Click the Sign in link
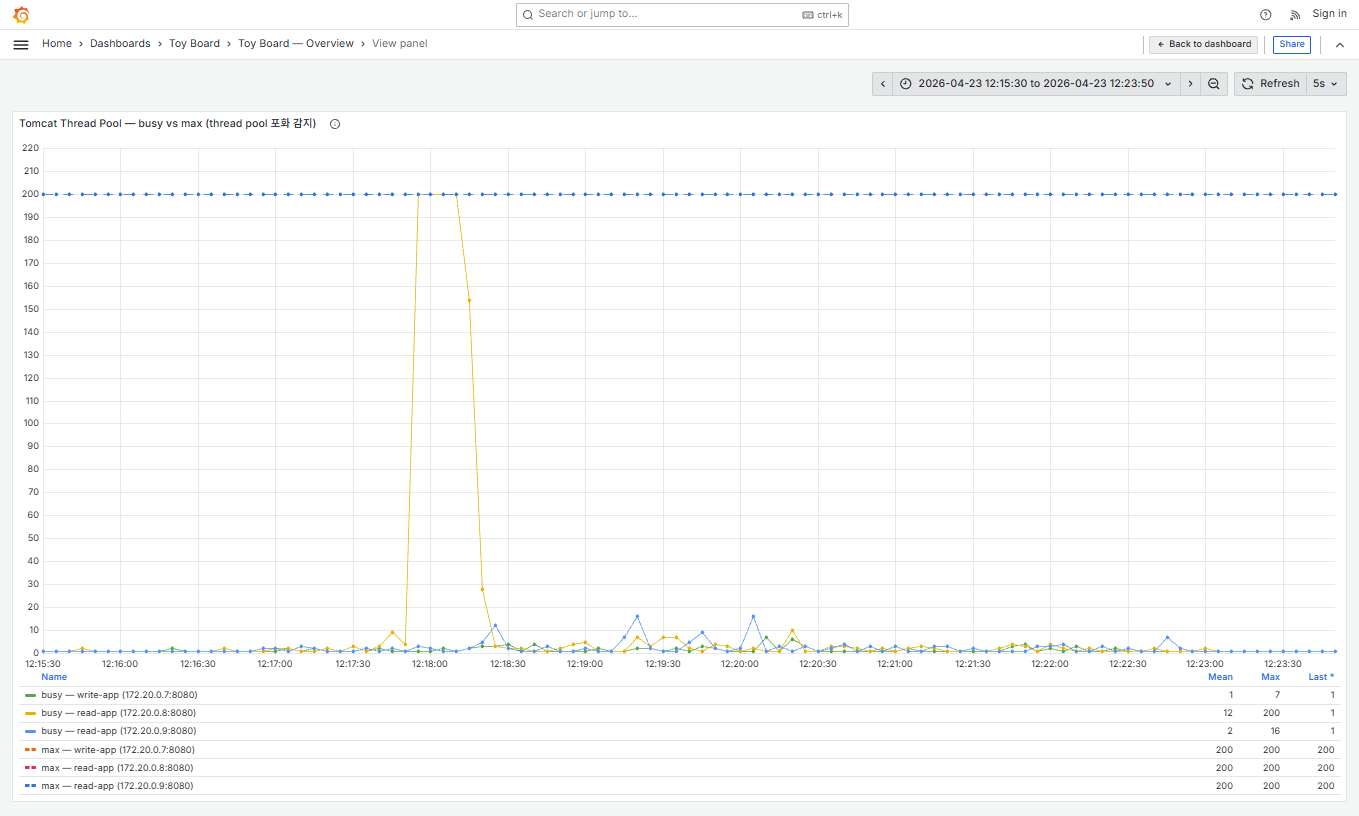The image size is (1359, 816). point(1329,14)
